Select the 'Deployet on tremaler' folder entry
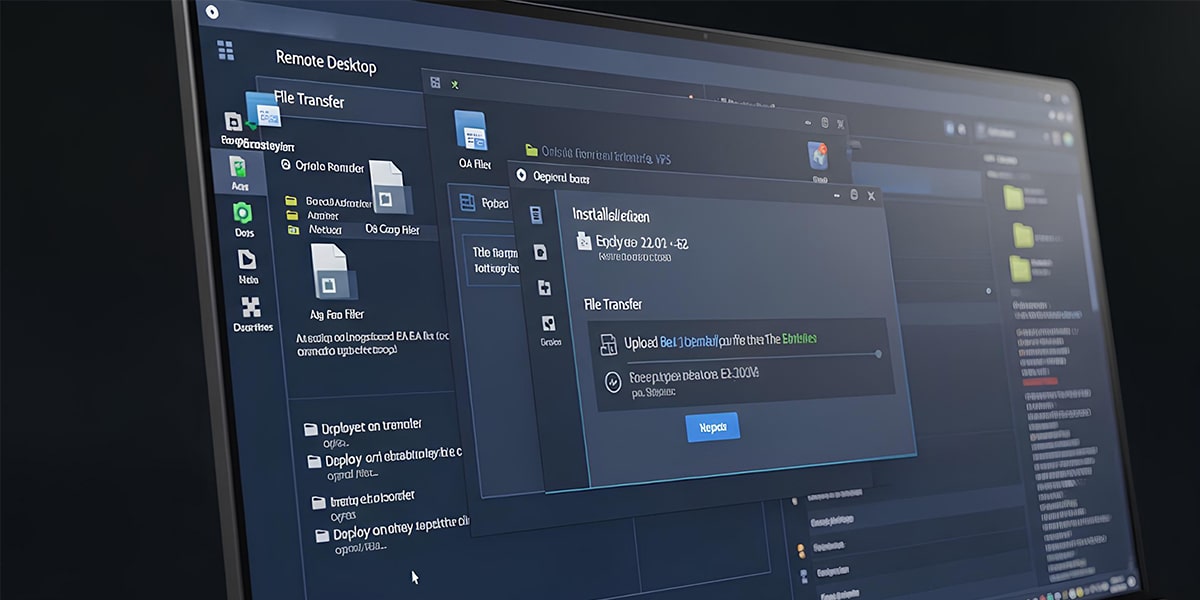 click(x=363, y=427)
